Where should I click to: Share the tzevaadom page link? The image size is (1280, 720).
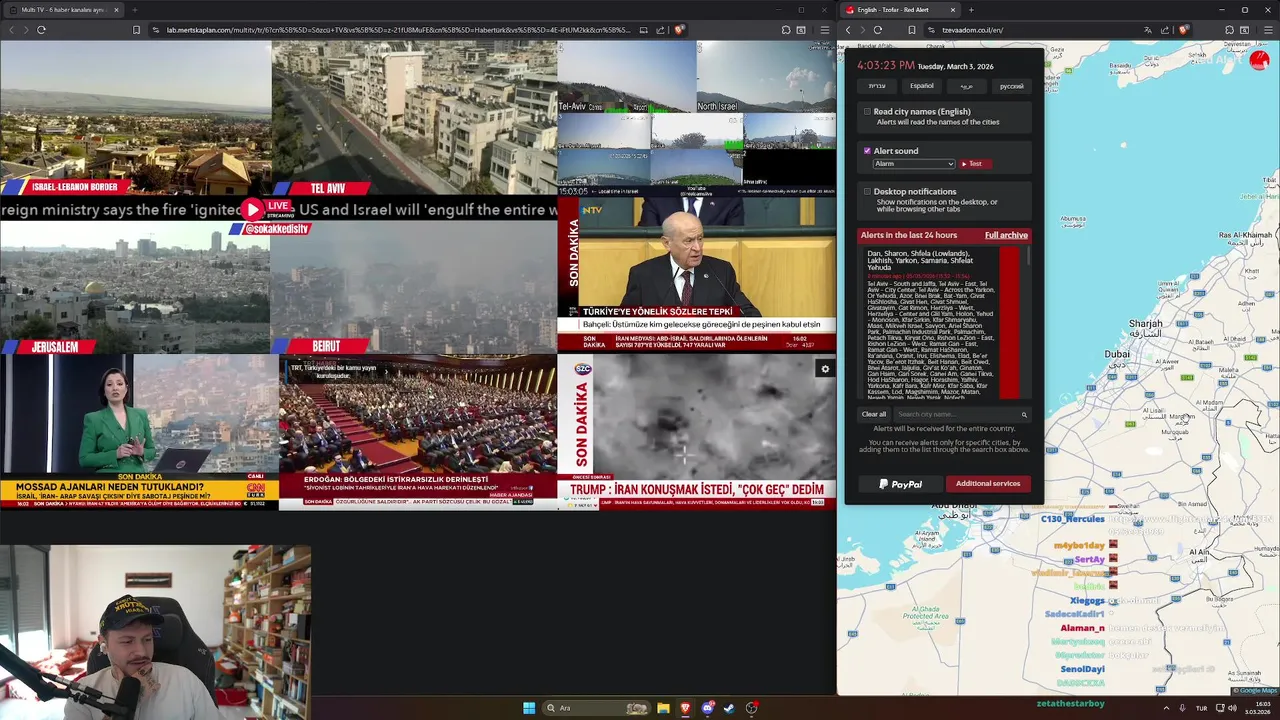(1165, 30)
